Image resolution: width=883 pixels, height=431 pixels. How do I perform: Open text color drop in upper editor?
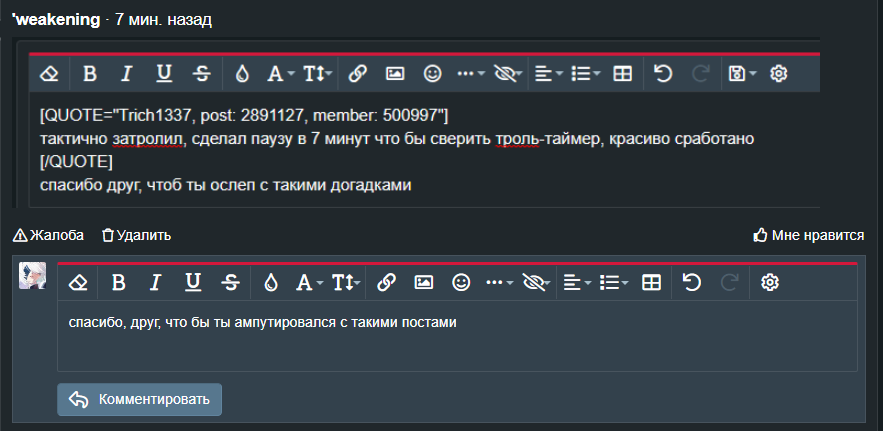point(242,74)
